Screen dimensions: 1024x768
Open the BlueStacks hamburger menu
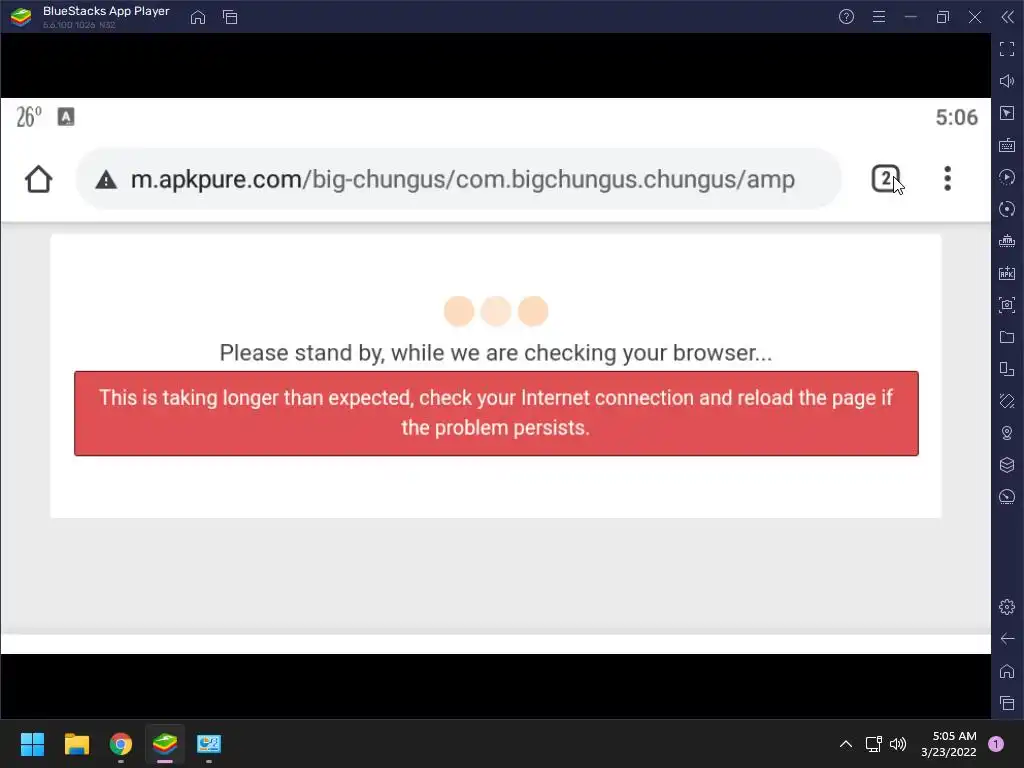(x=879, y=17)
